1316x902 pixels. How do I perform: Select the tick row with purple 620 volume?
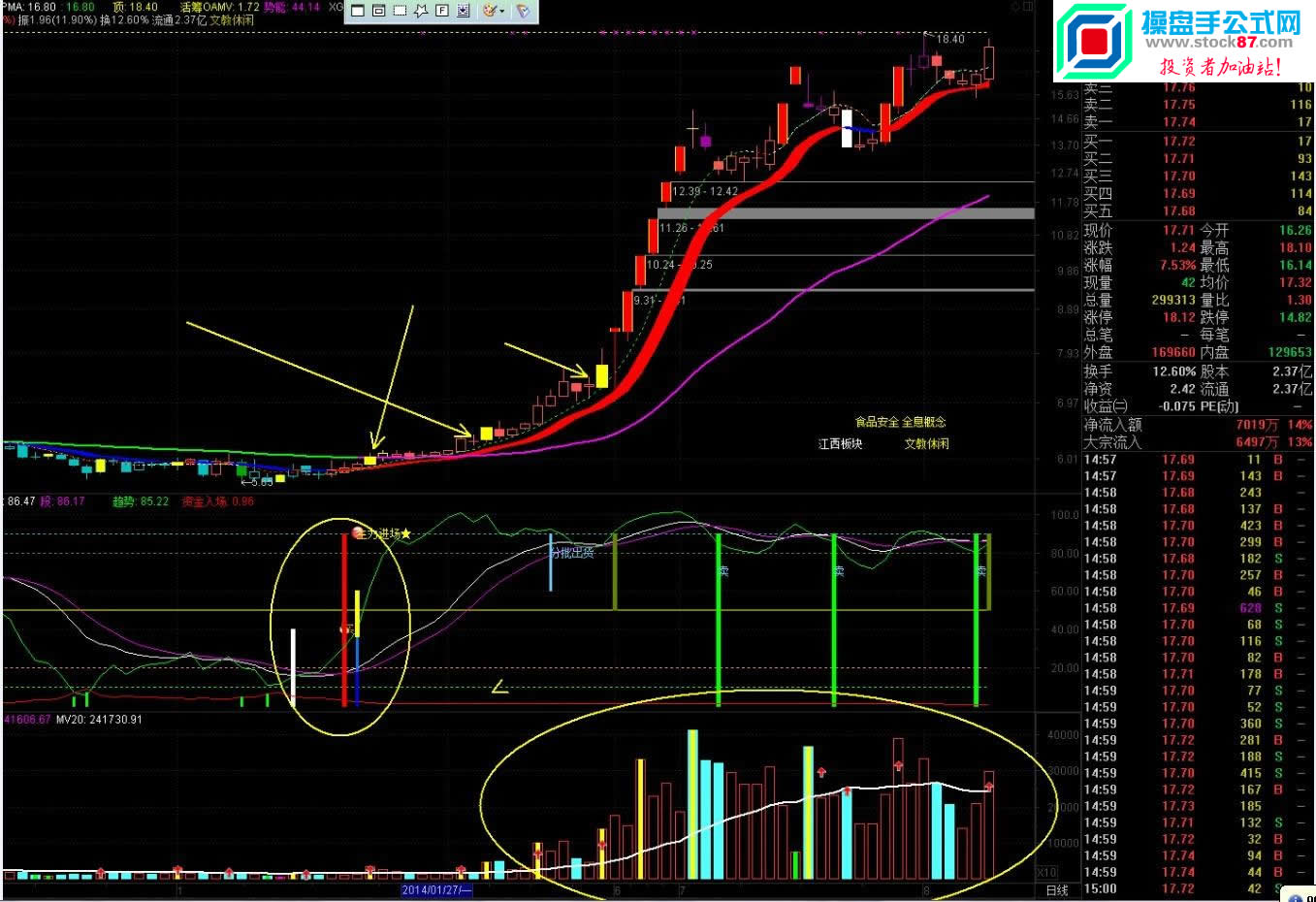coord(1198,608)
